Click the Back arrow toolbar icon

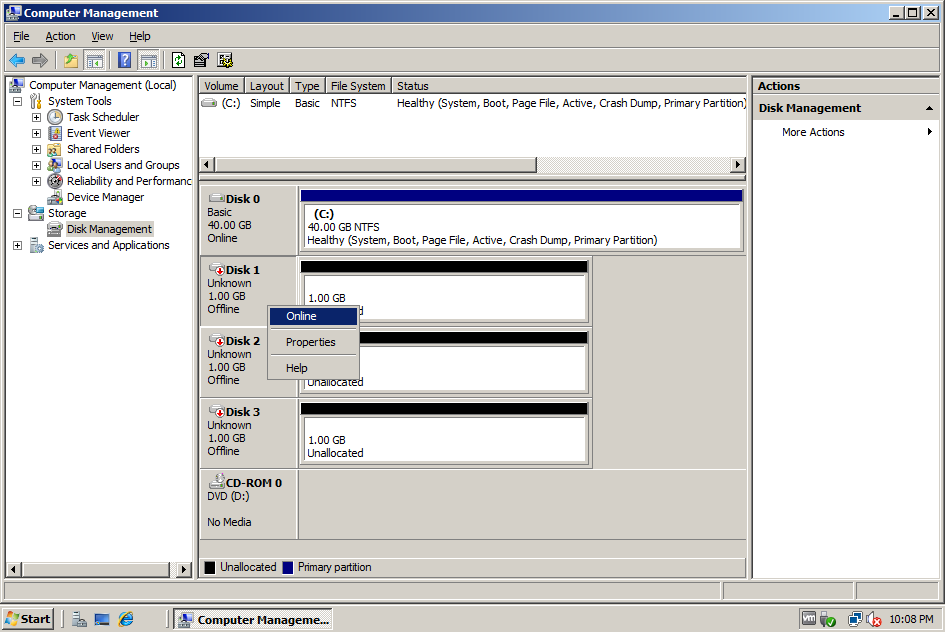tap(17, 60)
